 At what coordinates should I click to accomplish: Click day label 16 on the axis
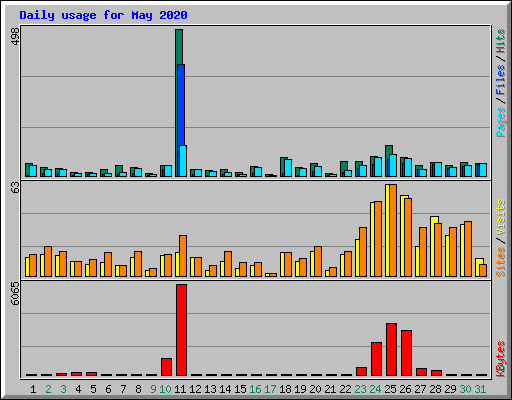coord(255,389)
